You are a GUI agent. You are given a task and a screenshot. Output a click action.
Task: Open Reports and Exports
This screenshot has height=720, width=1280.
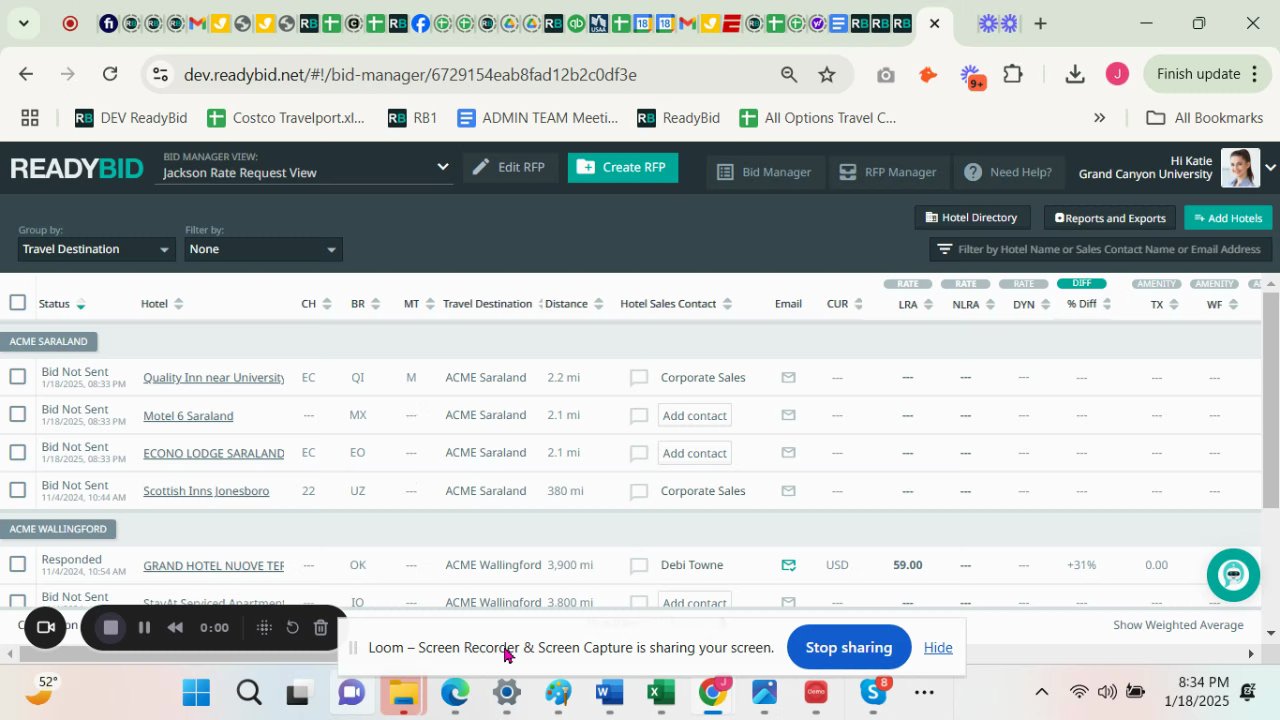[x=1110, y=217]
